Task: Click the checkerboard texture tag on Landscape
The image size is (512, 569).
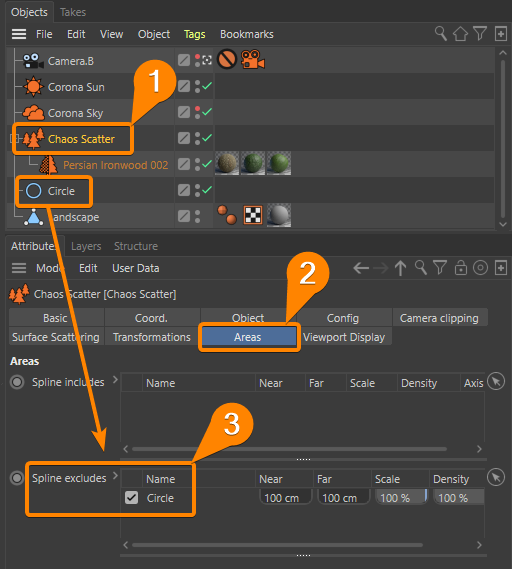Action: pyautogui.click(x=253, y=215)
